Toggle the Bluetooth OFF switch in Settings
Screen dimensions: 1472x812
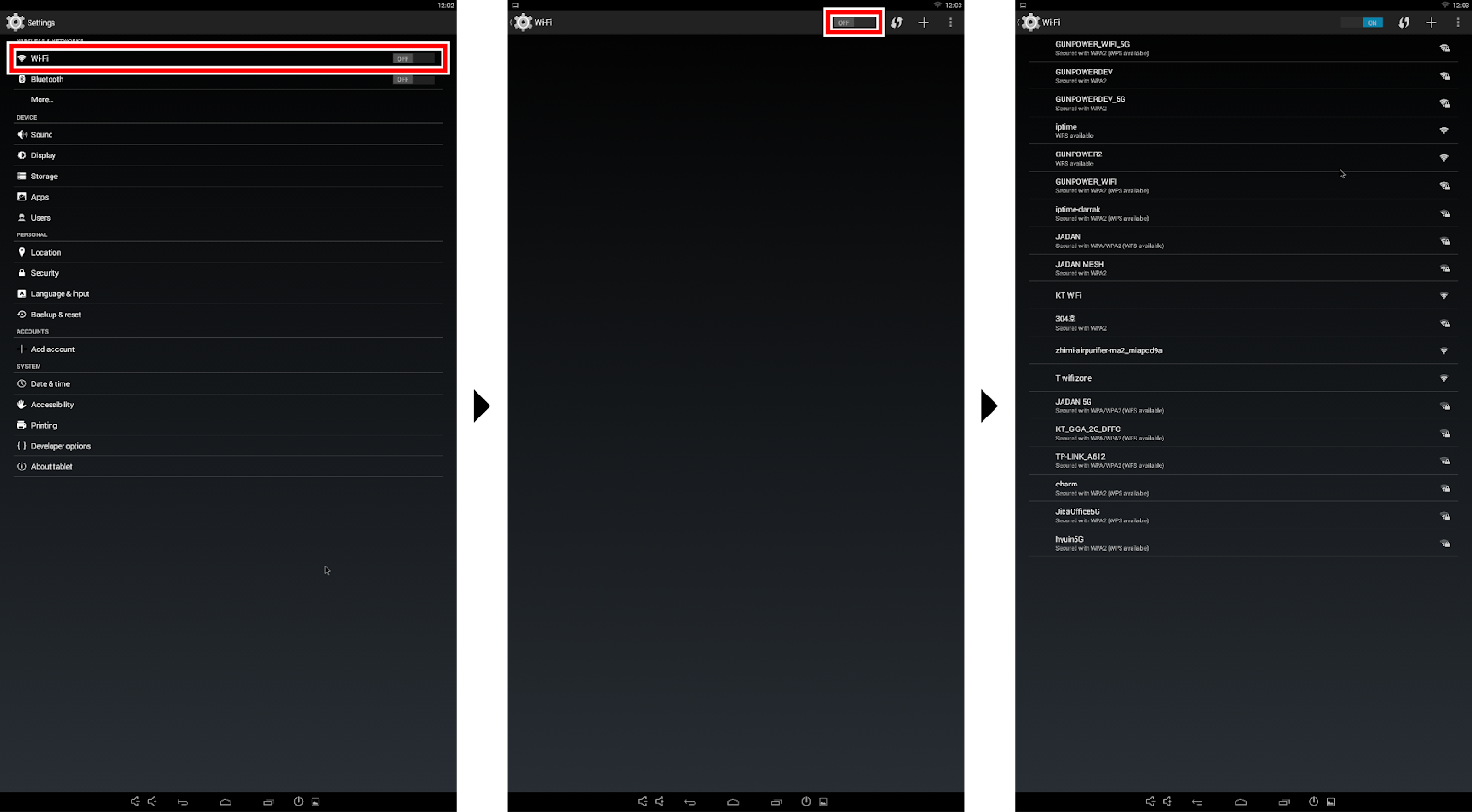(413, 79)
